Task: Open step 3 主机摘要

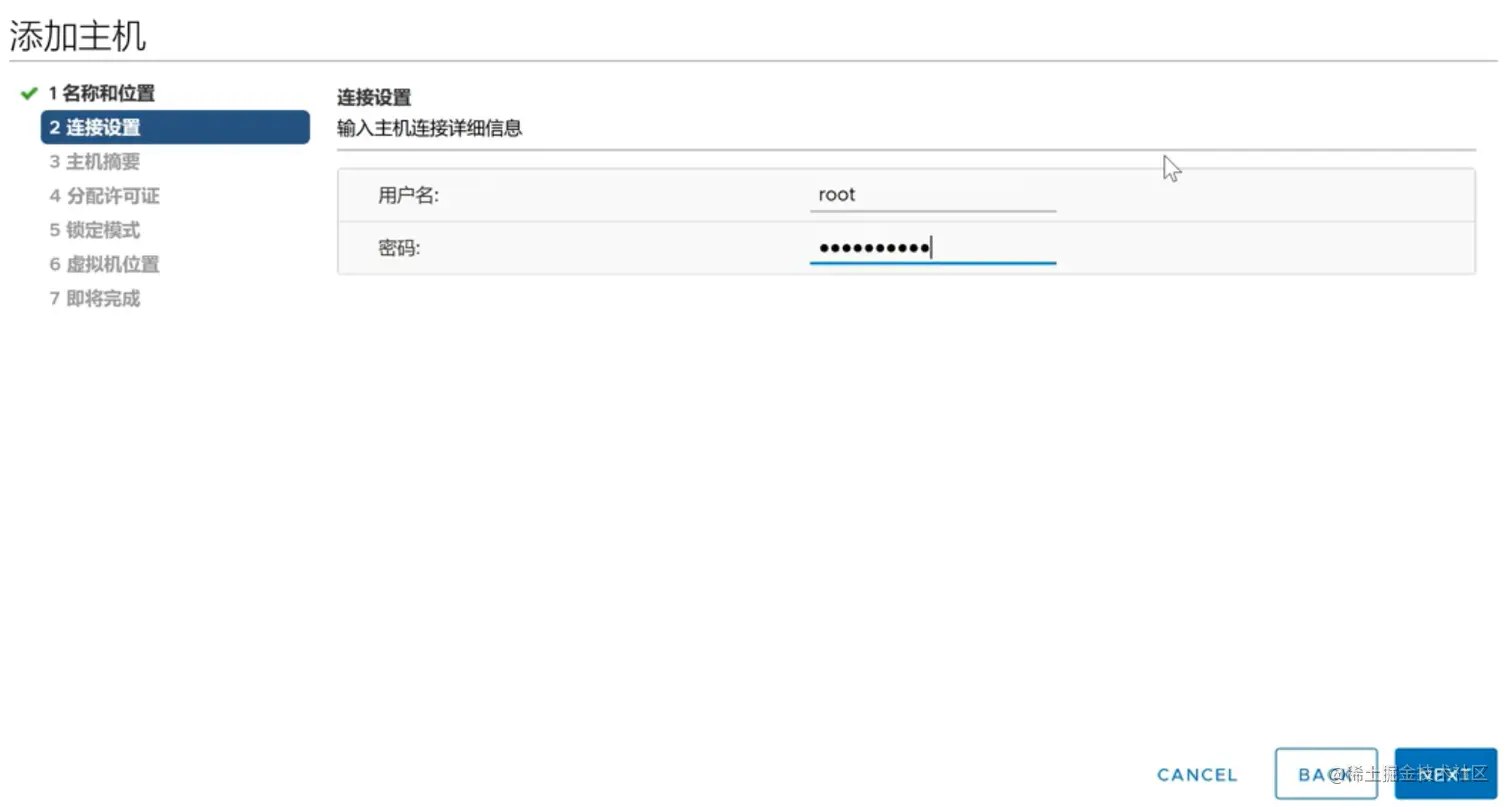Action: pyautogui.click(x=95, y=162)
